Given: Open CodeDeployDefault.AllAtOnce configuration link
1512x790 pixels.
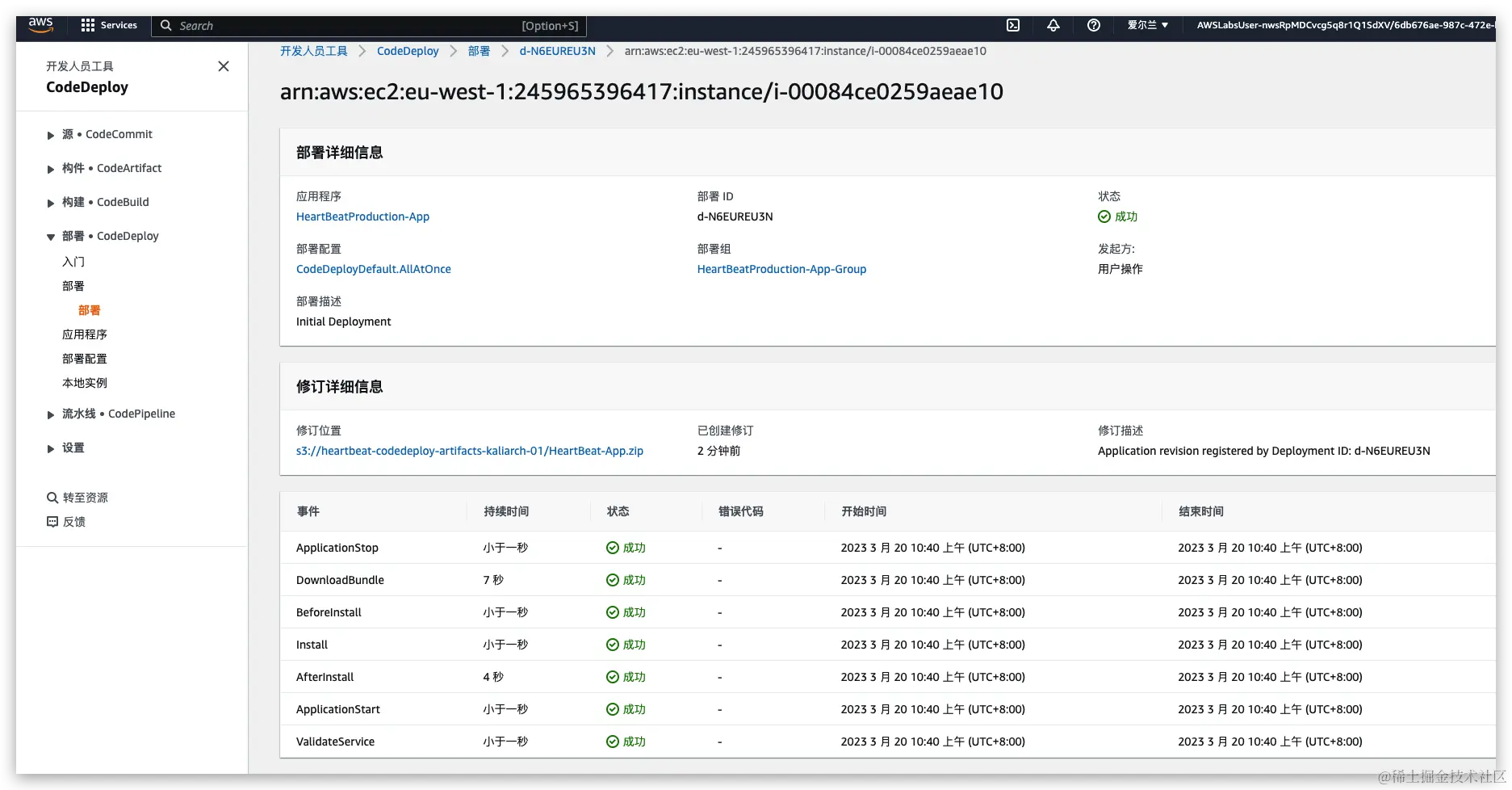Looking at the screenshot, I should [374, 269].
